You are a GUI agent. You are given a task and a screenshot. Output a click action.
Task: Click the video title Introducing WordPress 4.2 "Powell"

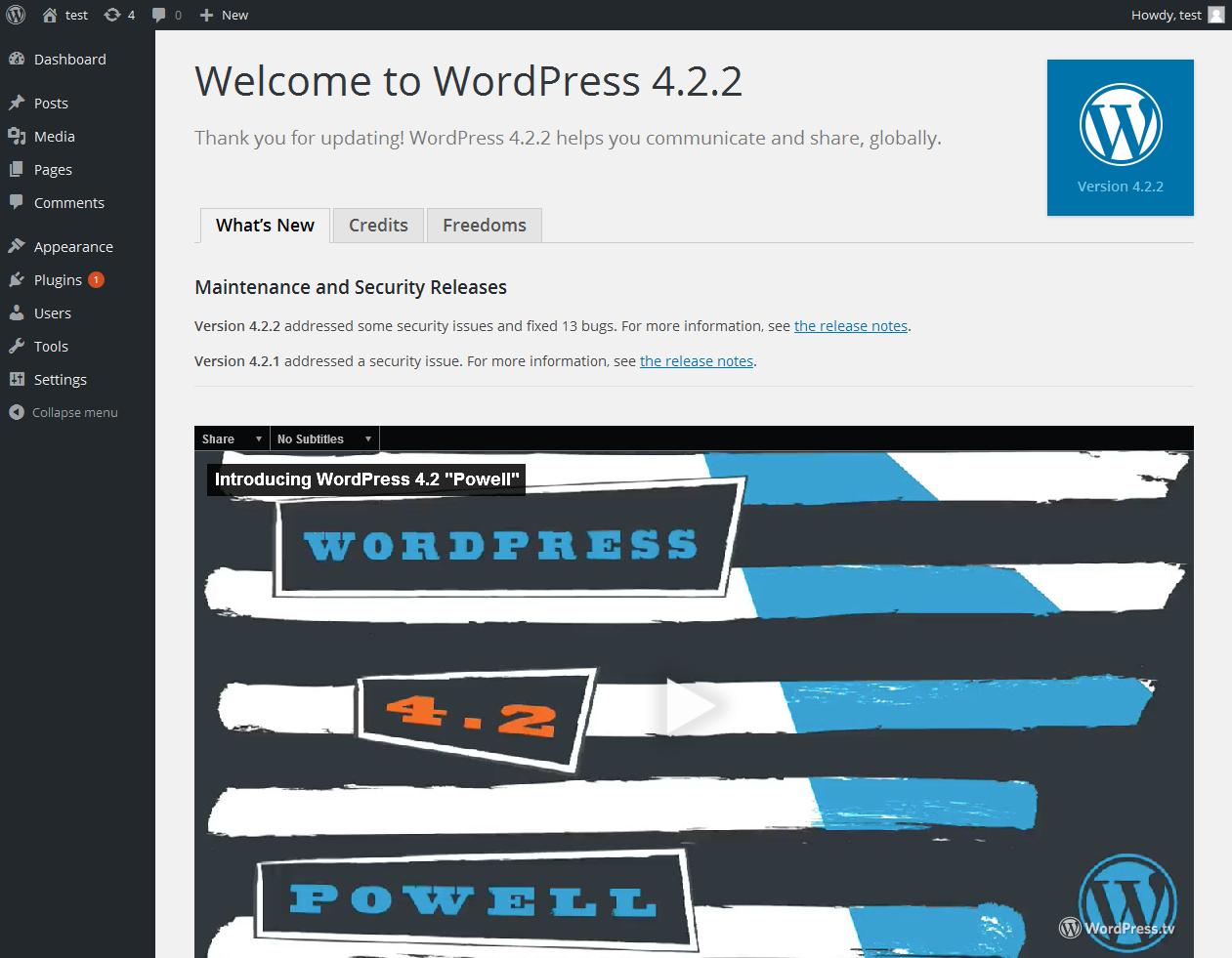[366, 479]
